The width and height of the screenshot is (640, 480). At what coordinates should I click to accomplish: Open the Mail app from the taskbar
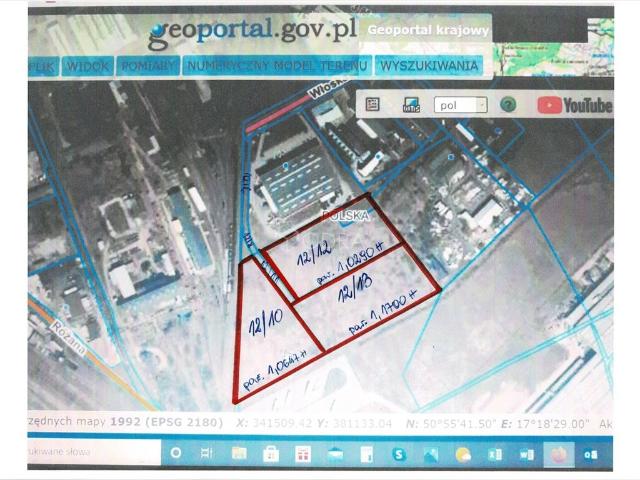pos(335,455)
